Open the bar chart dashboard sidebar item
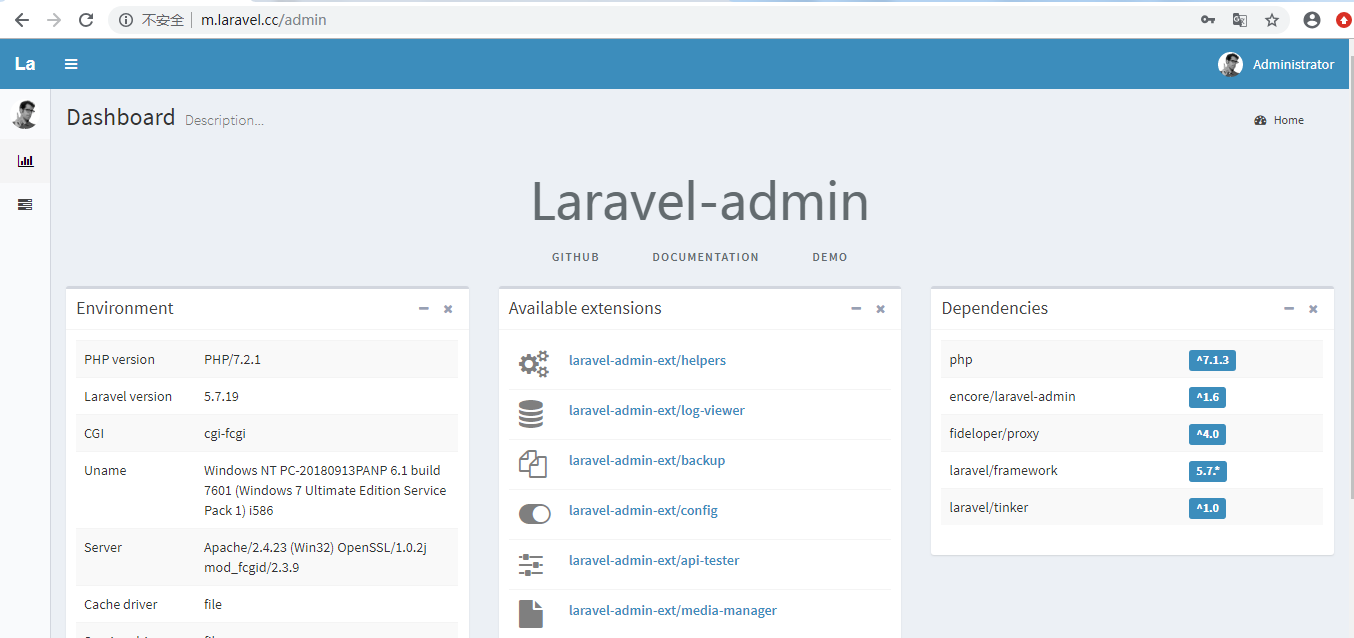The image size is (1354, 638). tap(25, 160)
